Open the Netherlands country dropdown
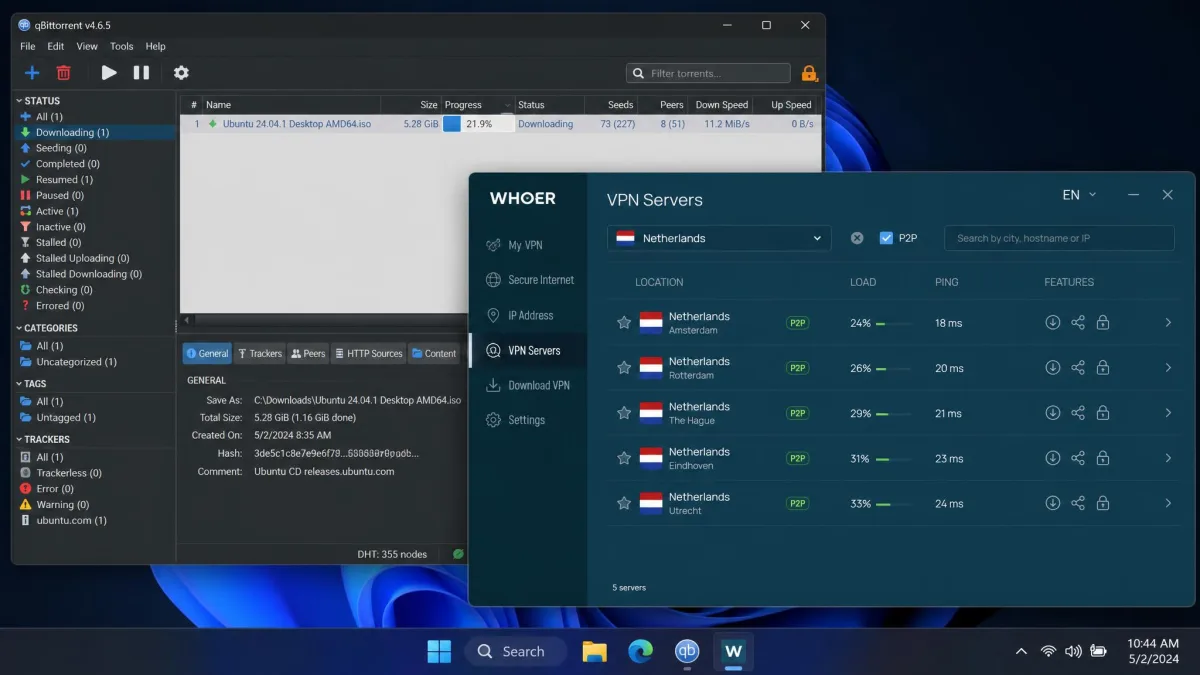The height and width of the screenshot is (675, 1200). (x=719, y=238)
